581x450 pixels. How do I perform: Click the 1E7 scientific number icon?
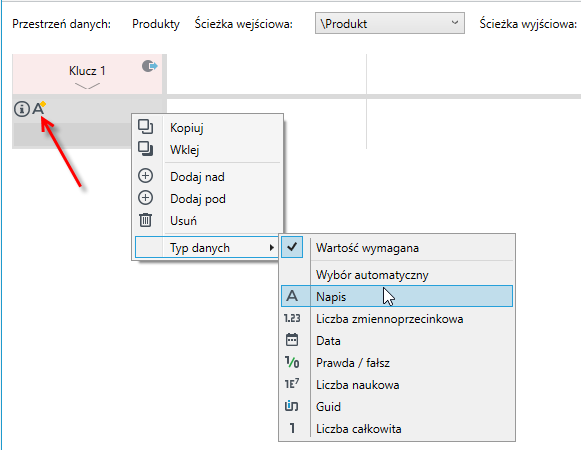click(292, 384)
